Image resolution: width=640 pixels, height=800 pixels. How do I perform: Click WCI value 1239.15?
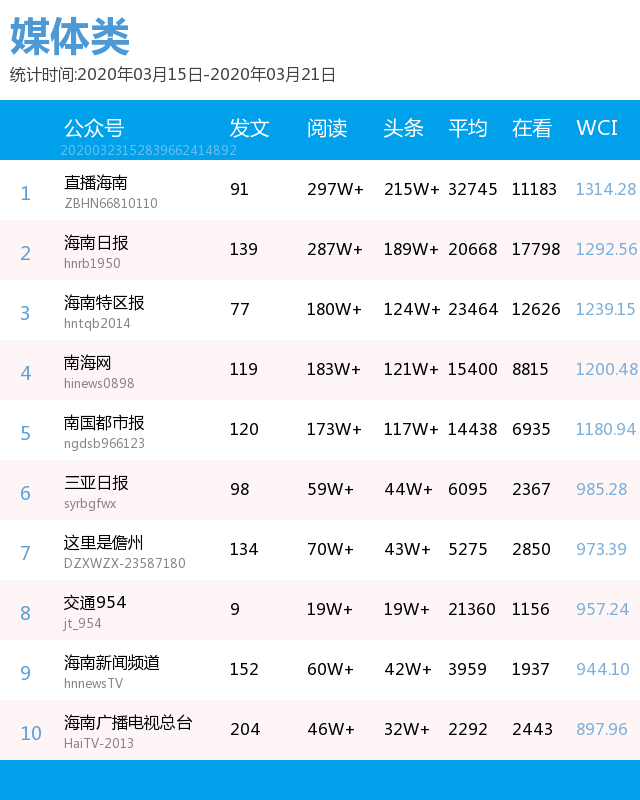tap(605, 309)
